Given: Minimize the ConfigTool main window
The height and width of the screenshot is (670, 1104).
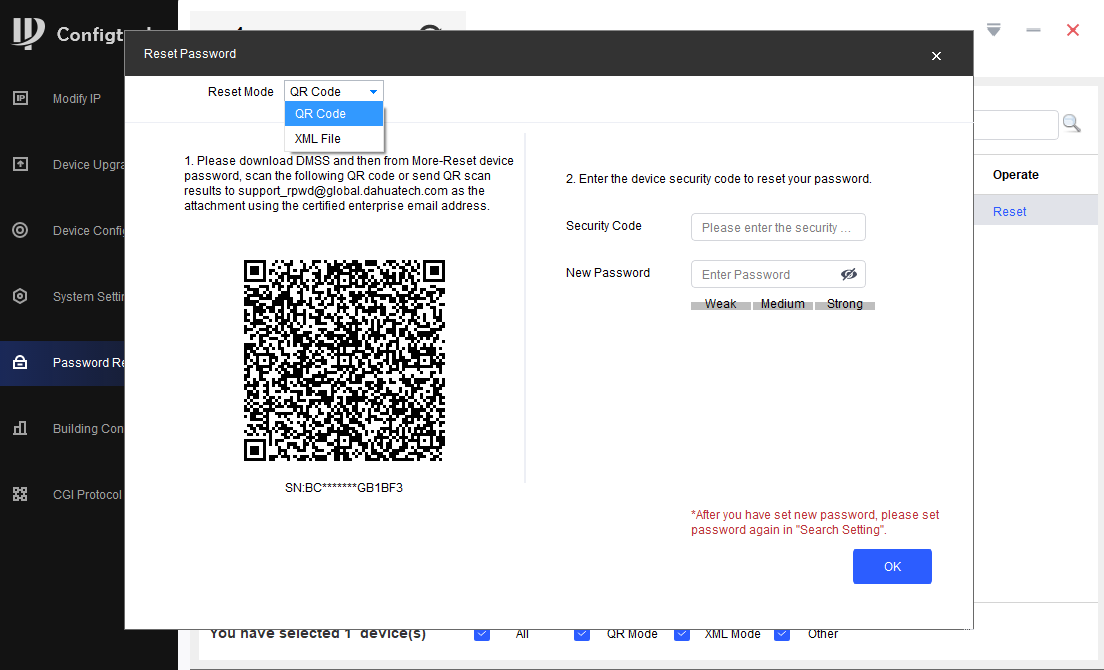Looking at the screenshot, I should (1033, 30).
